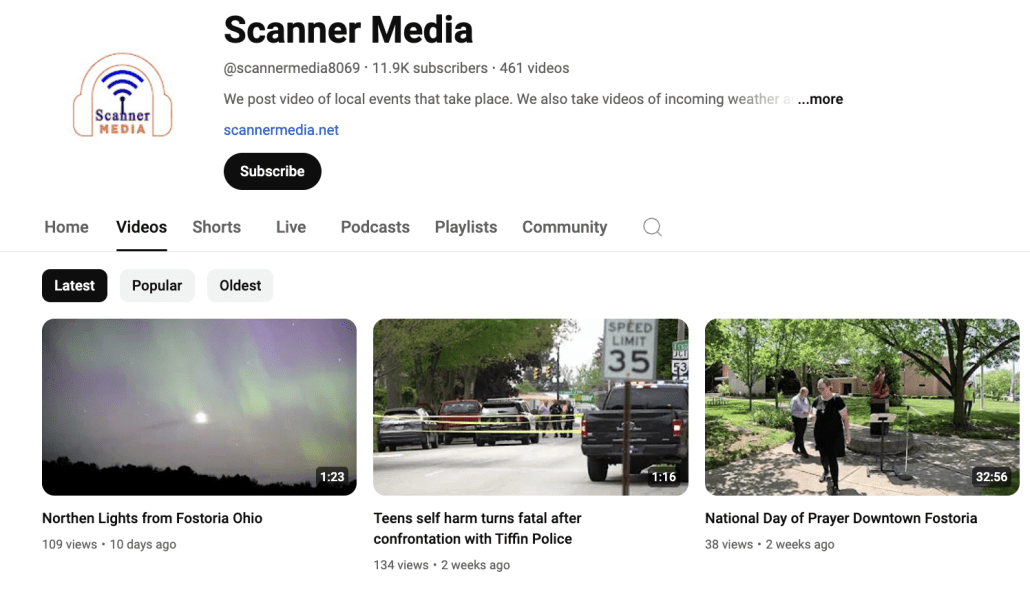Screen dimensions: 1030x603
Task: Click title National Day of Prayer Downtown Fostoria
Action: (841, 518)
